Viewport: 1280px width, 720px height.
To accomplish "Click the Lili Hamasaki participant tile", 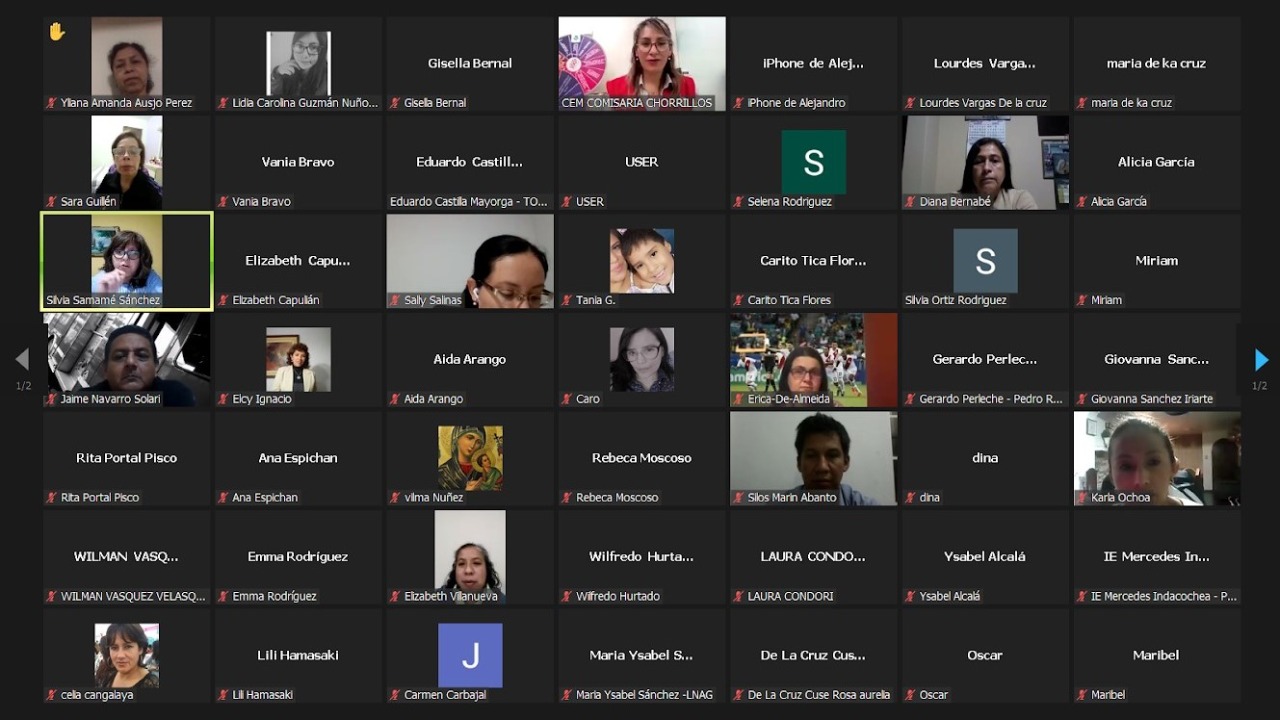I will [298, 656].
